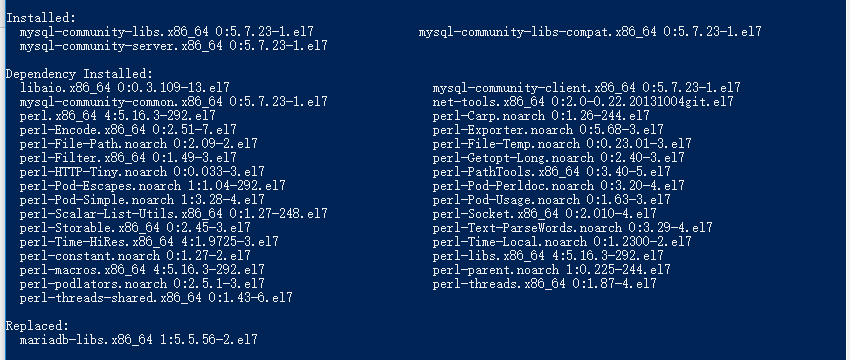Click the net-tools.x86_64 package line
Viewport: 850px width, 360px height.
[583, 102]
